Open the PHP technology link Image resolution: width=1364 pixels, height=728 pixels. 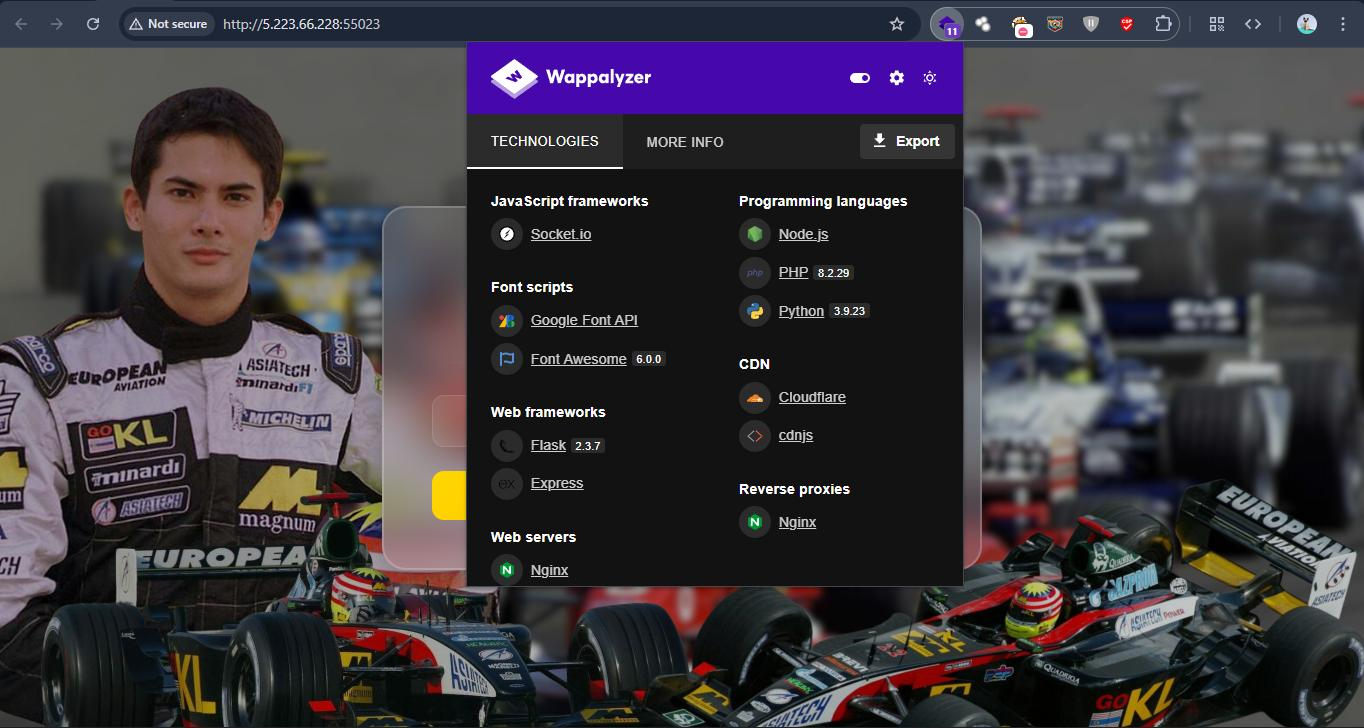[x=793, y=272]
